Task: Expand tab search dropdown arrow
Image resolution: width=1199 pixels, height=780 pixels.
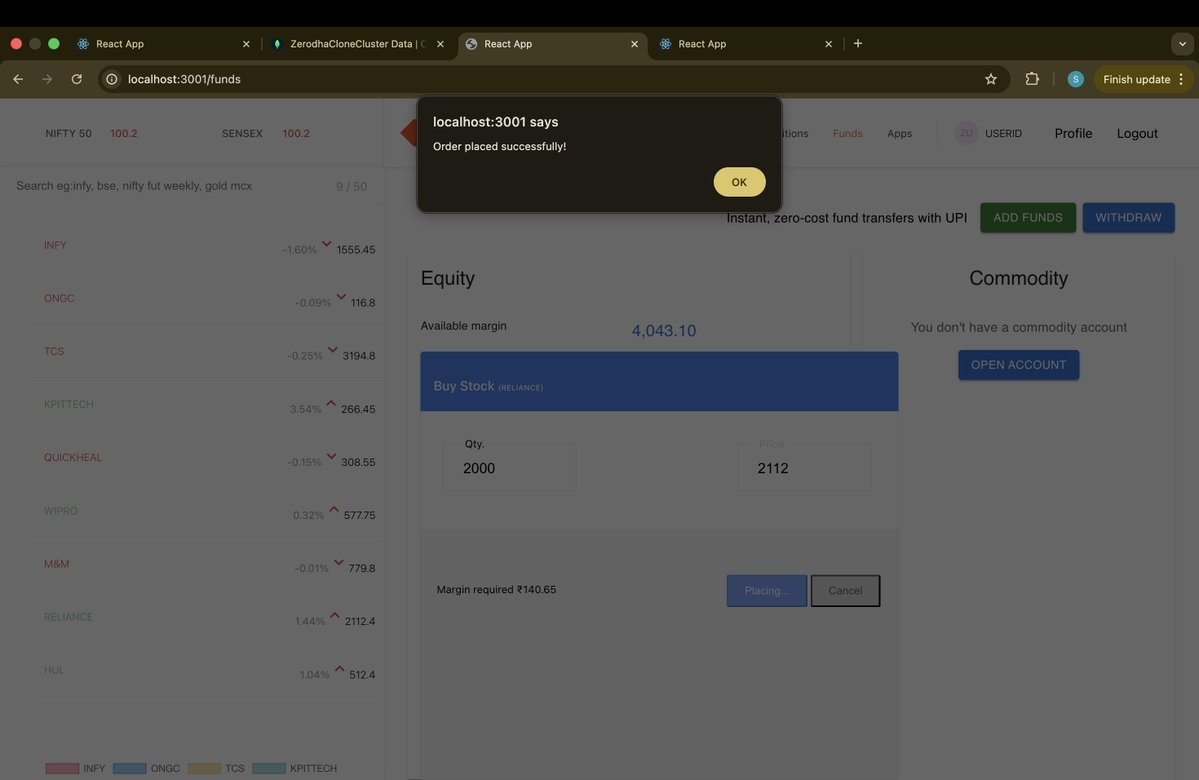Action: coord(1182,44)
